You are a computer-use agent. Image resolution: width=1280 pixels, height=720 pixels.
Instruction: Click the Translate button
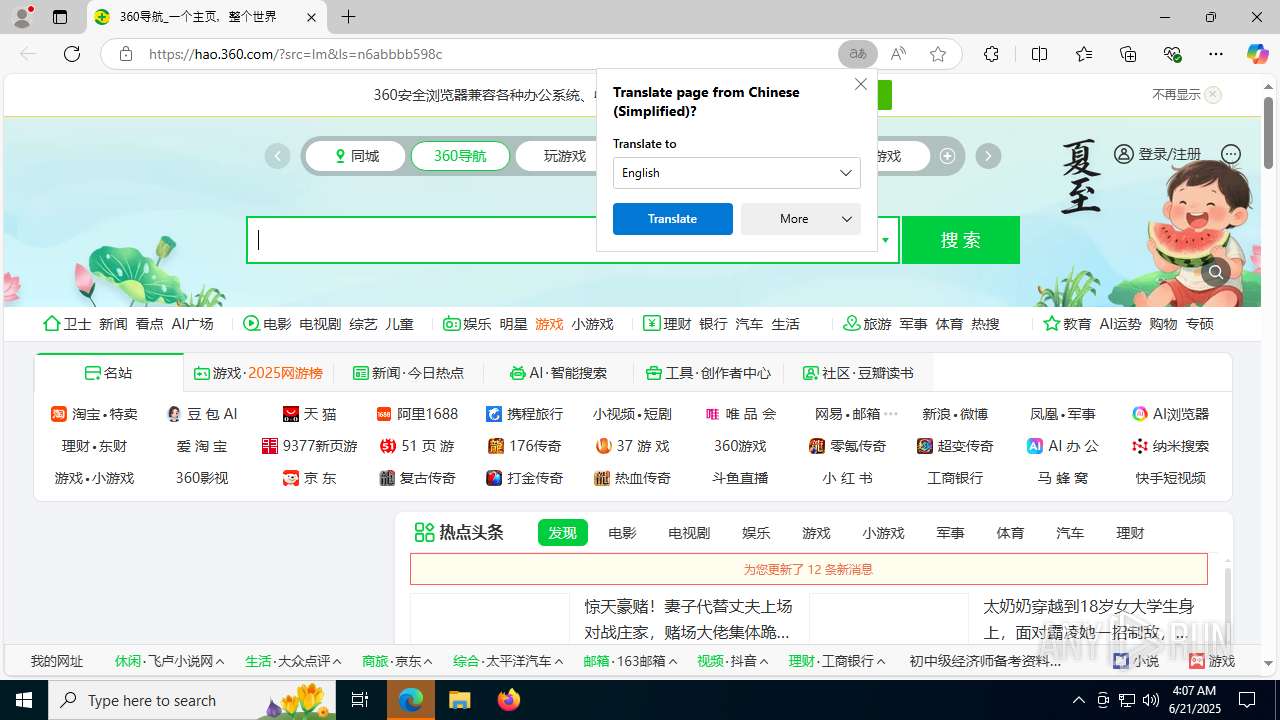point(673,219)
